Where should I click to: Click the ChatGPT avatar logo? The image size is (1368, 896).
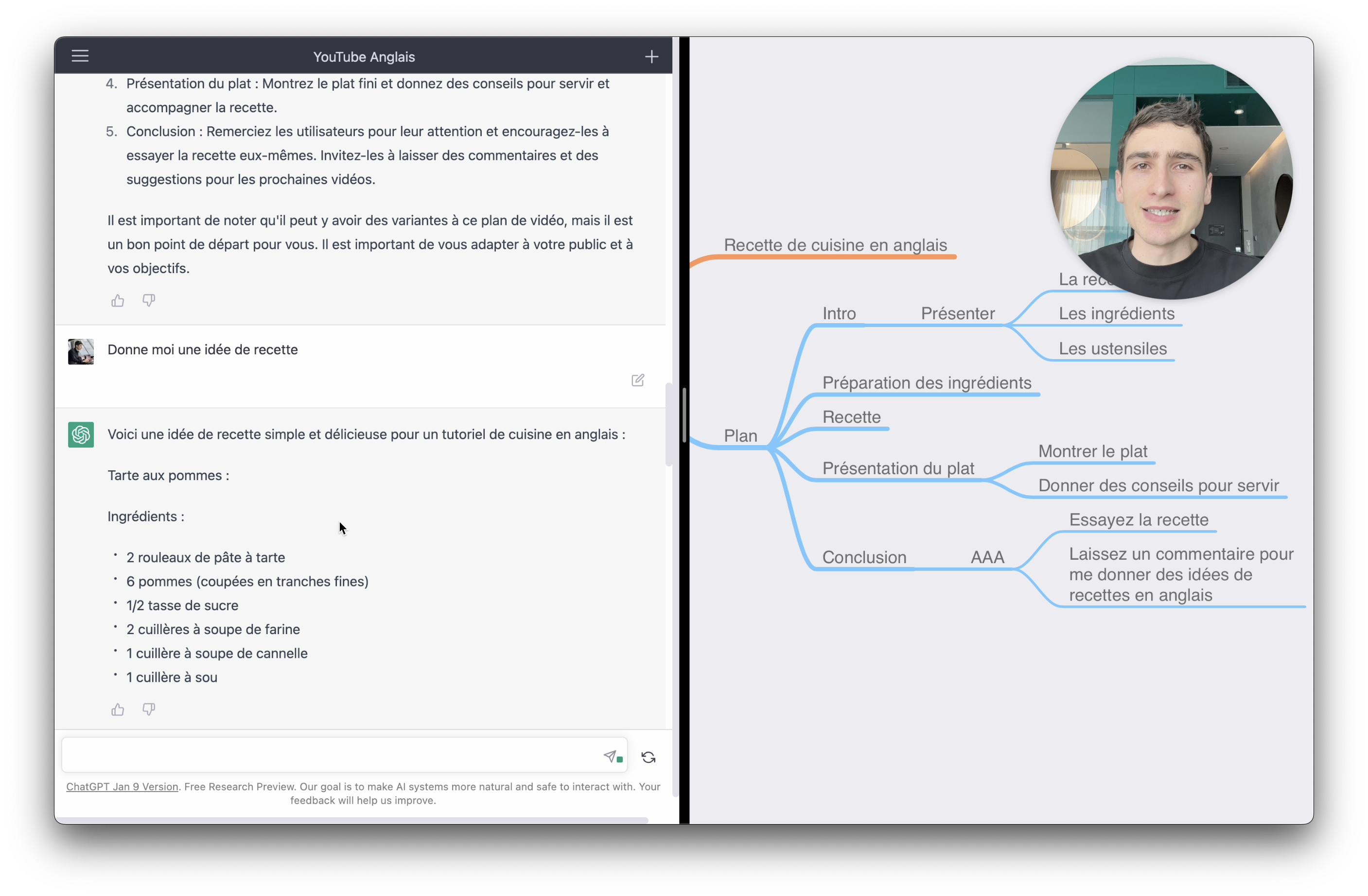pyautogui.click(x=81, y=435)
